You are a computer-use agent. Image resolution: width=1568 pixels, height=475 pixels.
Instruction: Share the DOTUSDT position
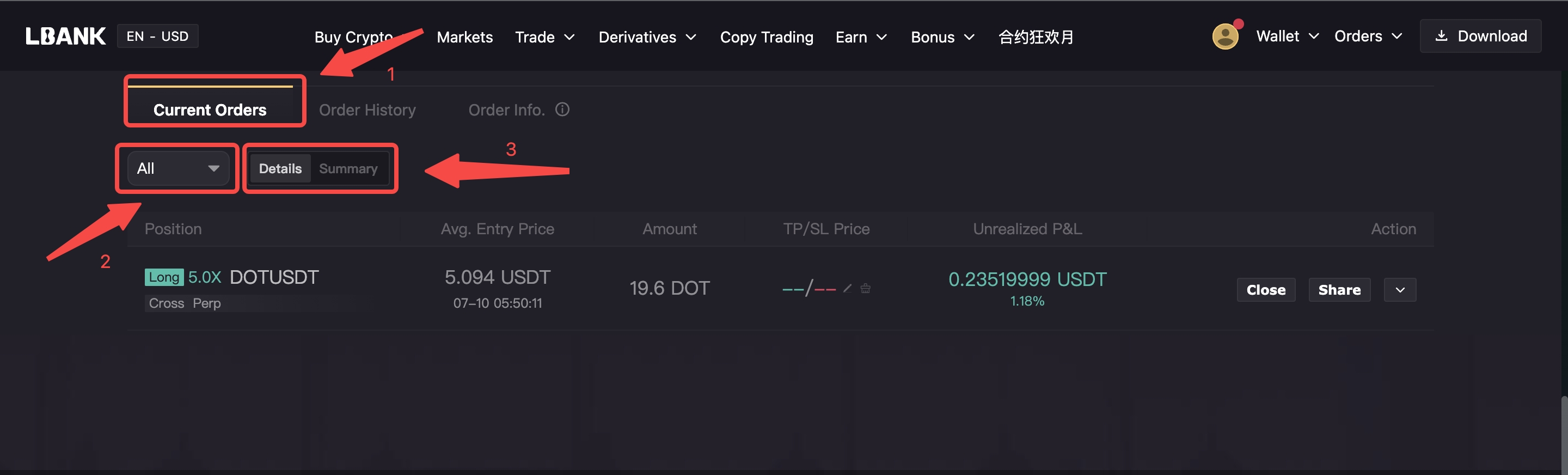1339,290
